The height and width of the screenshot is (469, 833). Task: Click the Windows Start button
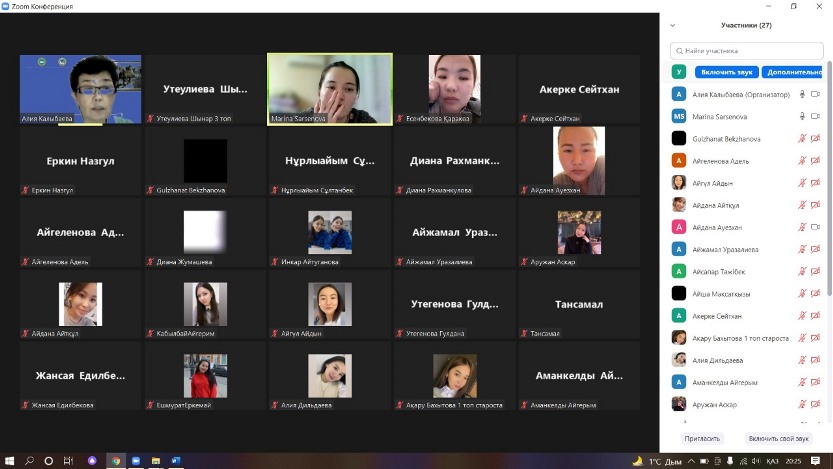coord(9,461)
